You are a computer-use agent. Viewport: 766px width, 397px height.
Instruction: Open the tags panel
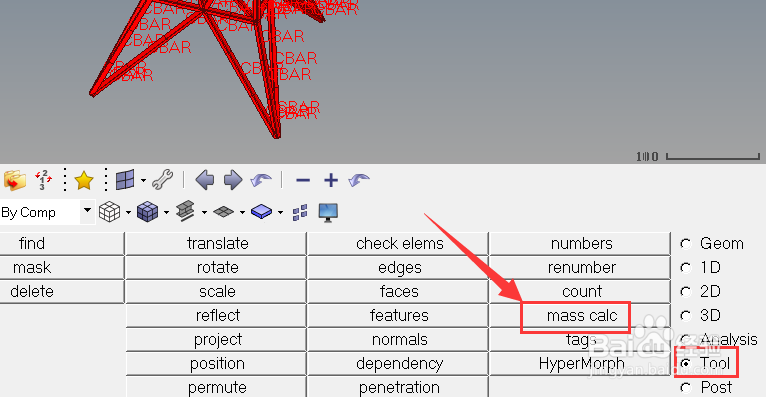[580, 339]
